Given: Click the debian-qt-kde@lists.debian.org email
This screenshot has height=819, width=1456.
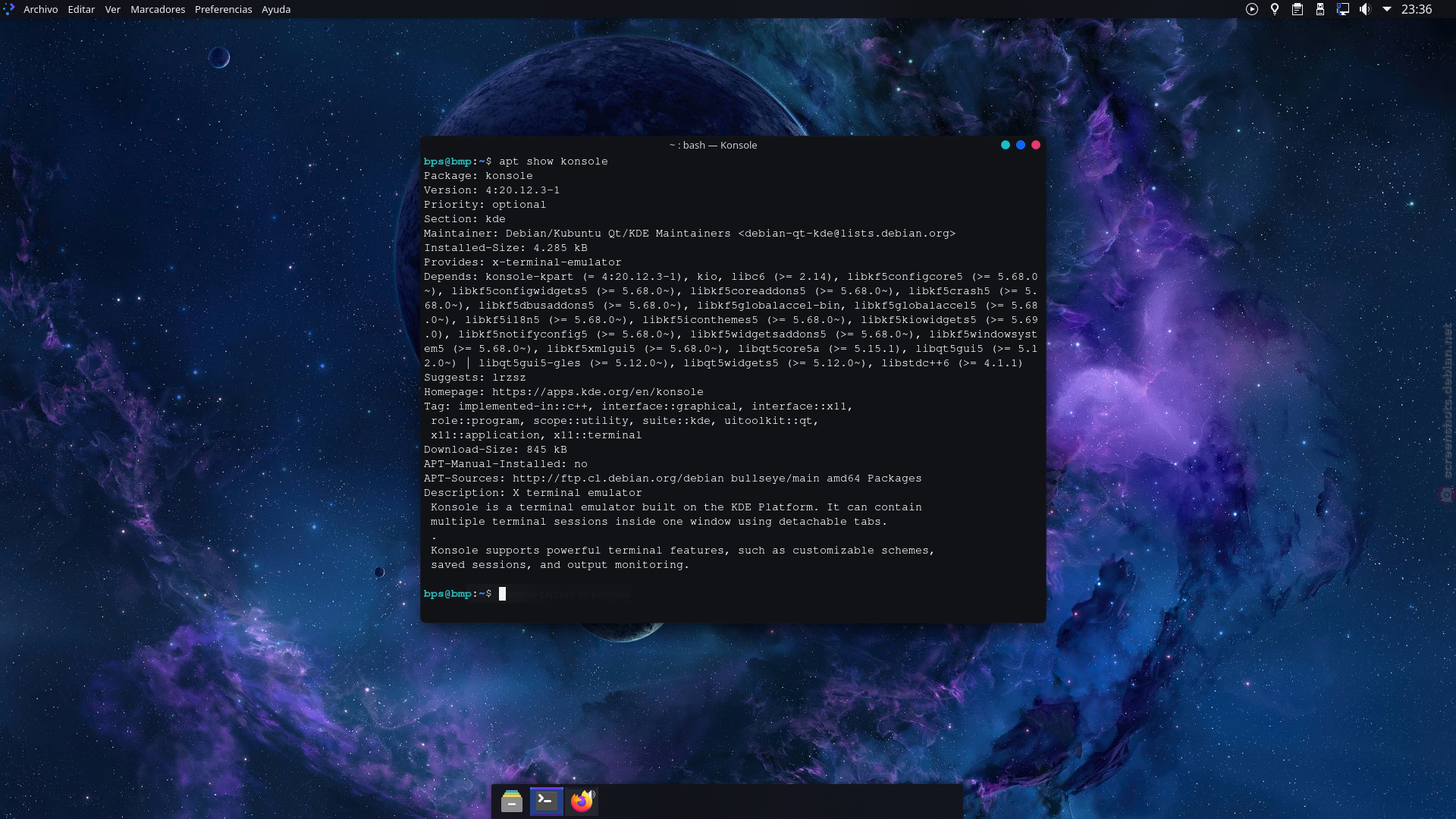Looking at the screenshot, I should tap(846, 234).
